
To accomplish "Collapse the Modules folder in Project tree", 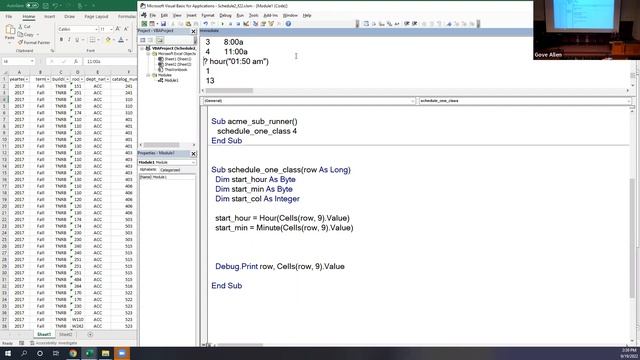I will (149, 75).
